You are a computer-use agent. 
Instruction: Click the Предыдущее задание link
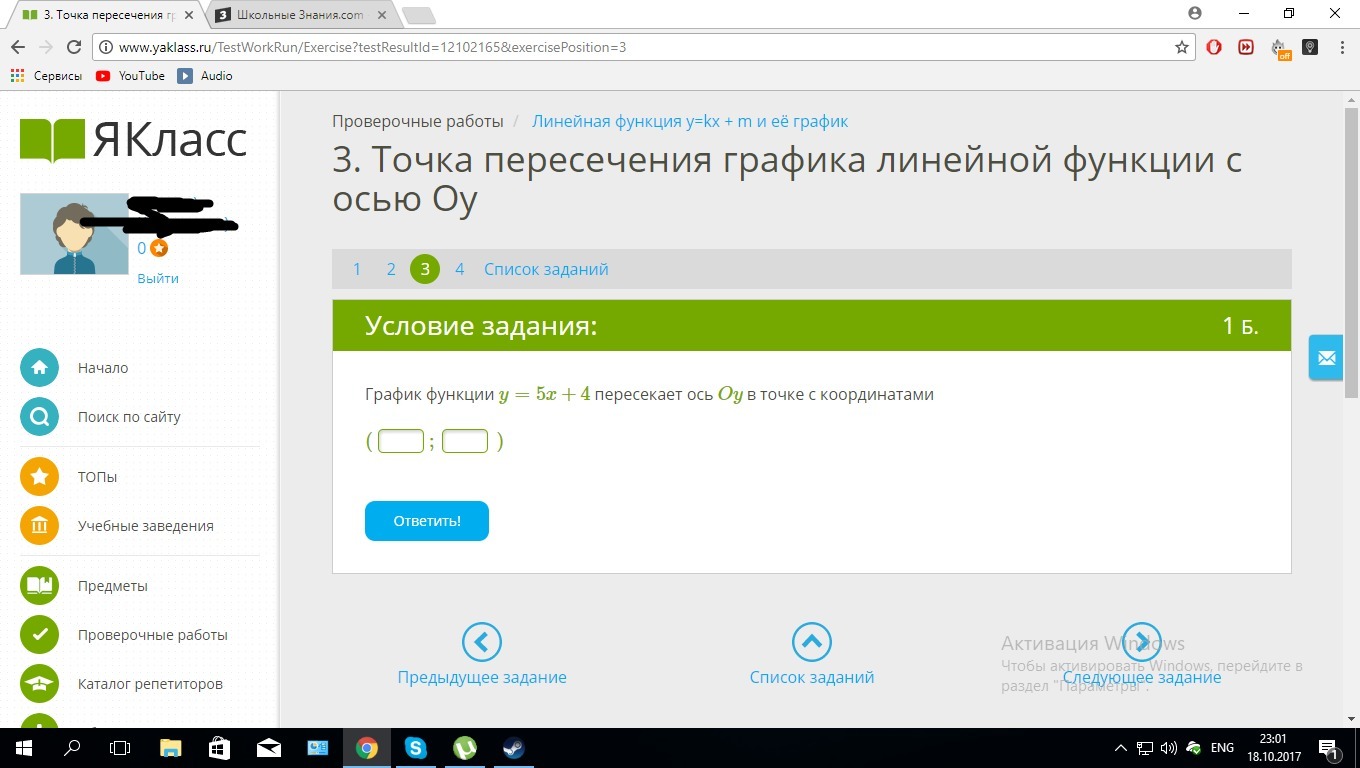click(482, 677)
